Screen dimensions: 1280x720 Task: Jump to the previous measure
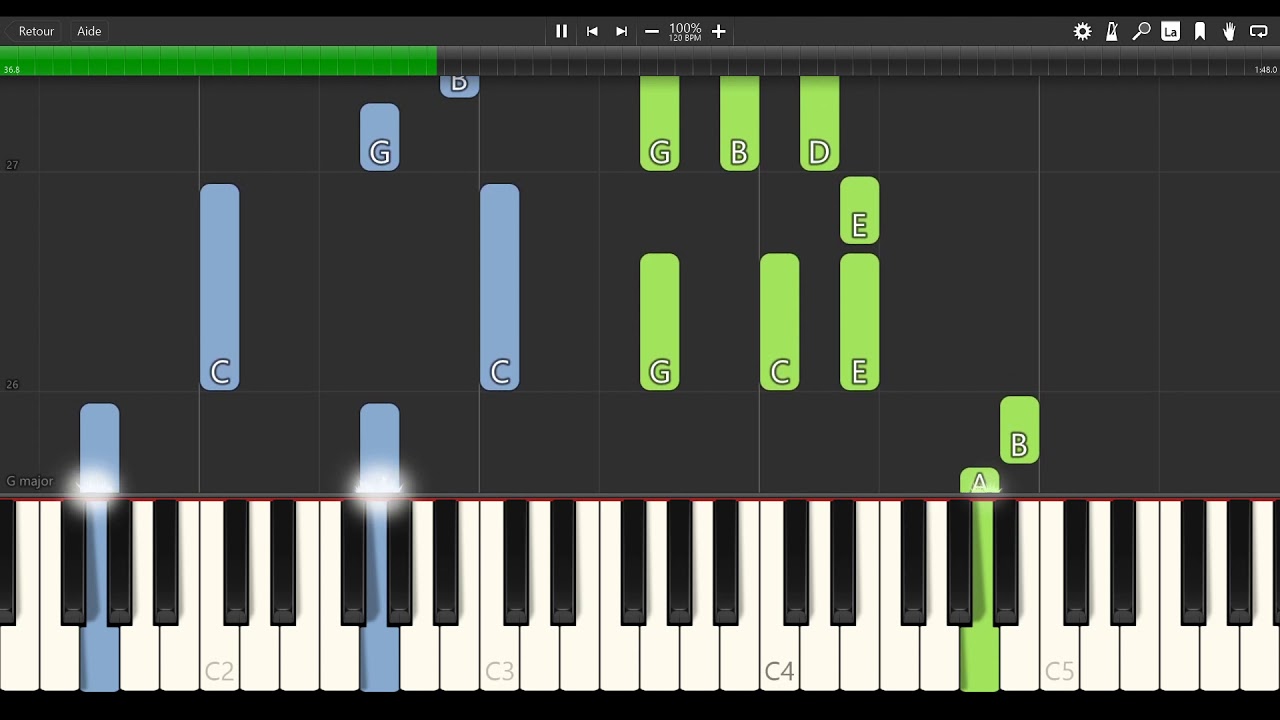592,31
